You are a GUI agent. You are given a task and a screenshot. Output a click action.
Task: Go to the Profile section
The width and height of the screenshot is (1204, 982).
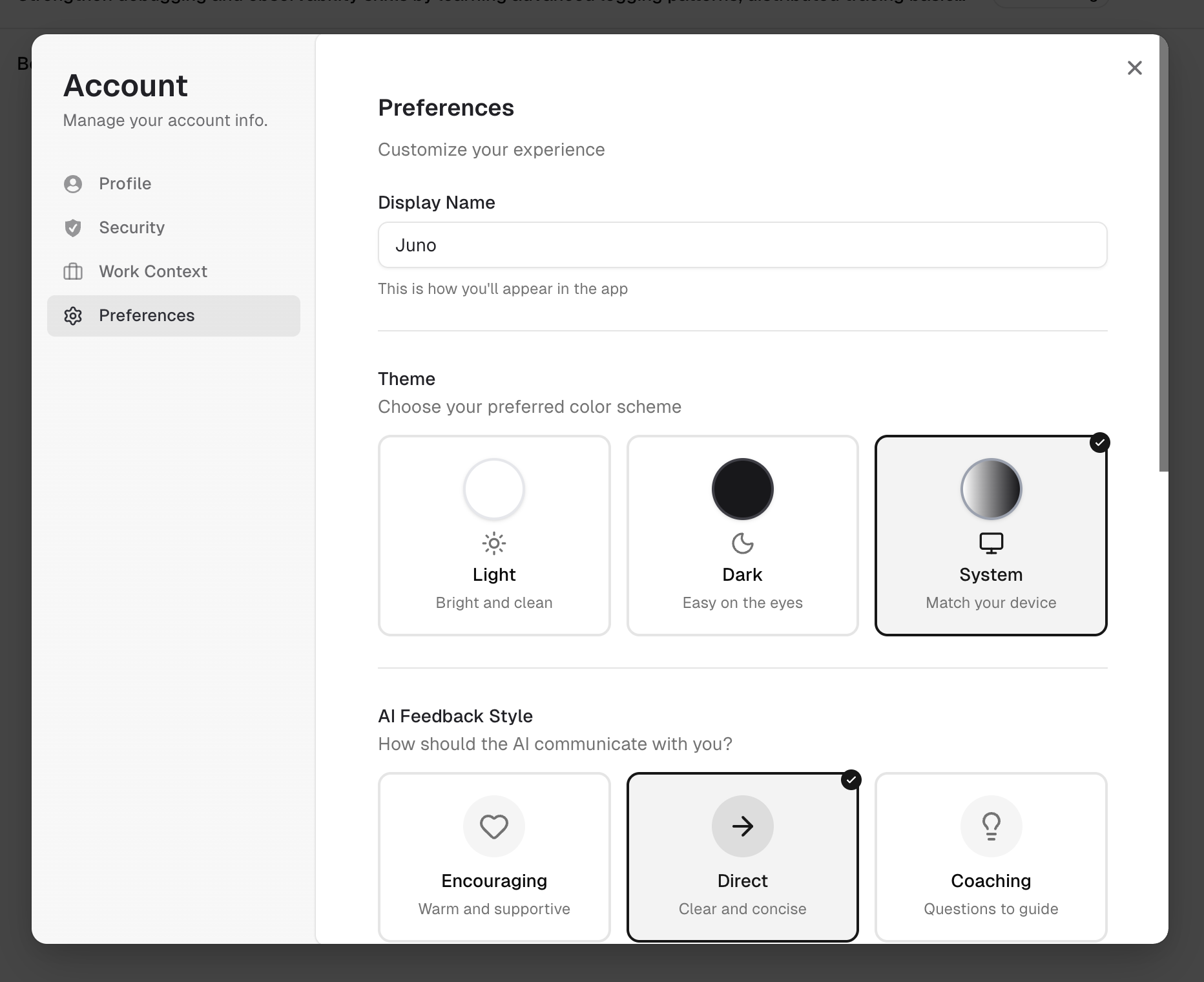click(125, 184)
